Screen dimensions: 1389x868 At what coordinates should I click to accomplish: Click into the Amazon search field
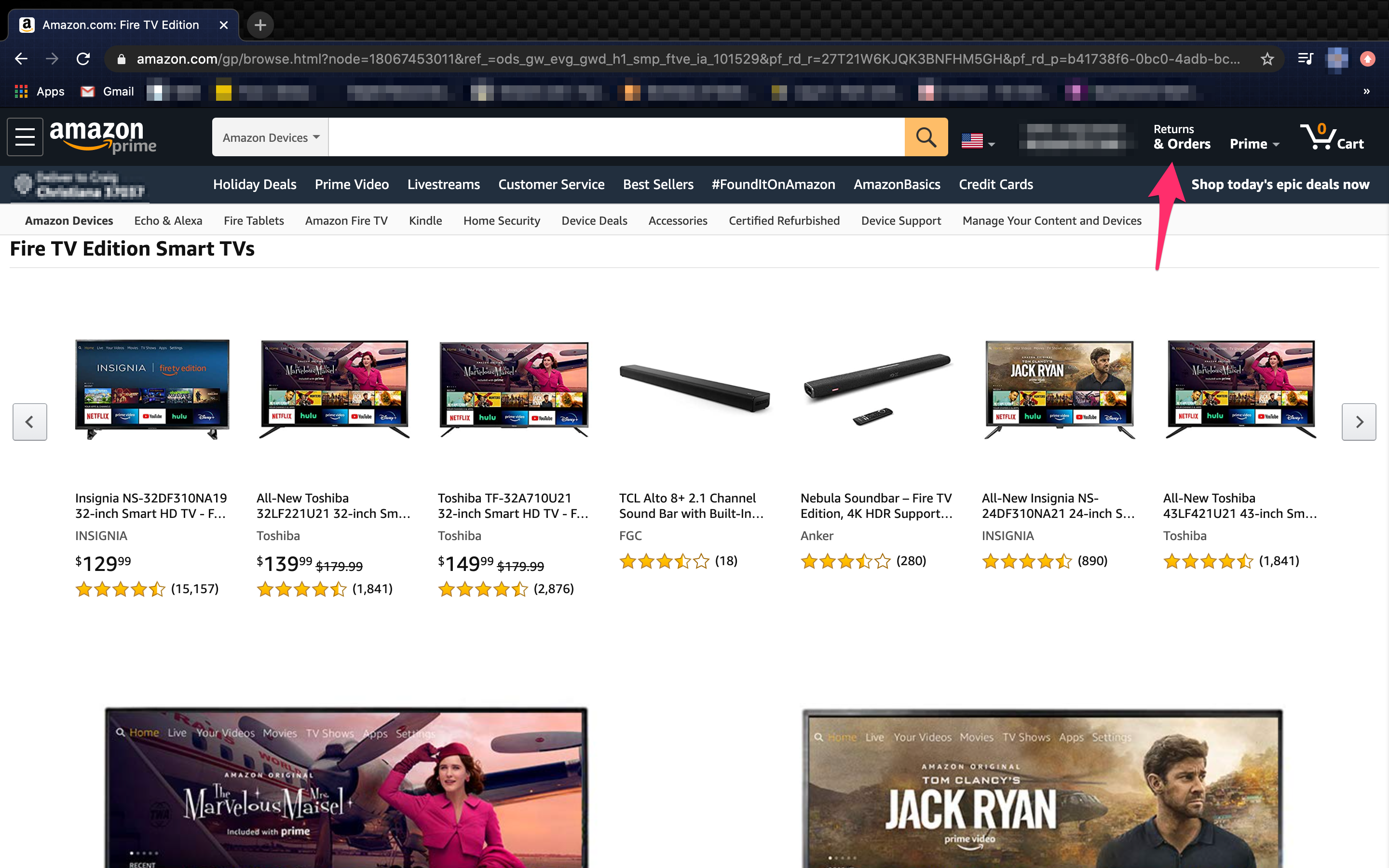(x=616, y=136)
